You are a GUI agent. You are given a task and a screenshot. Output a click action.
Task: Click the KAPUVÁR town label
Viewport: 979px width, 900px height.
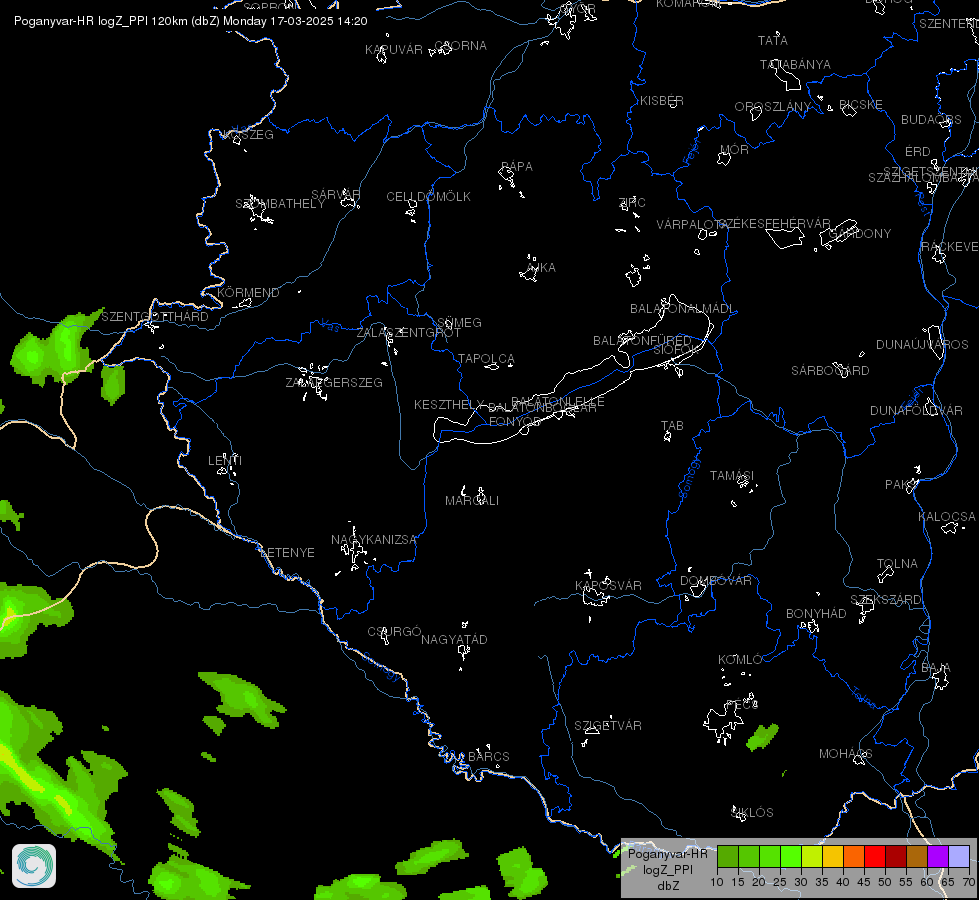pyautogui.click(x=394, y=50)
